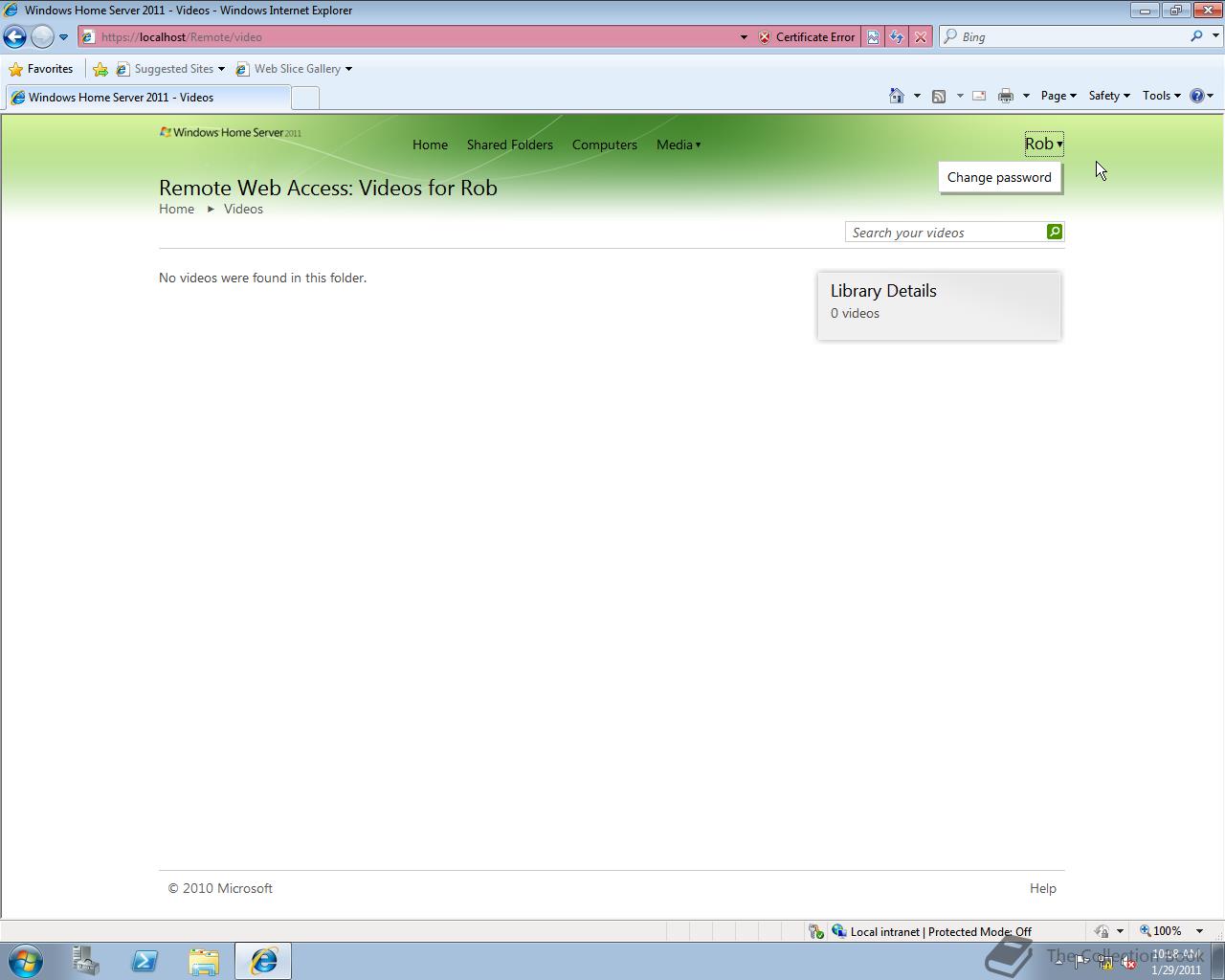Click the Refresh page icon
Viewport: 1225px width, 980px height.
pos(897,37)
